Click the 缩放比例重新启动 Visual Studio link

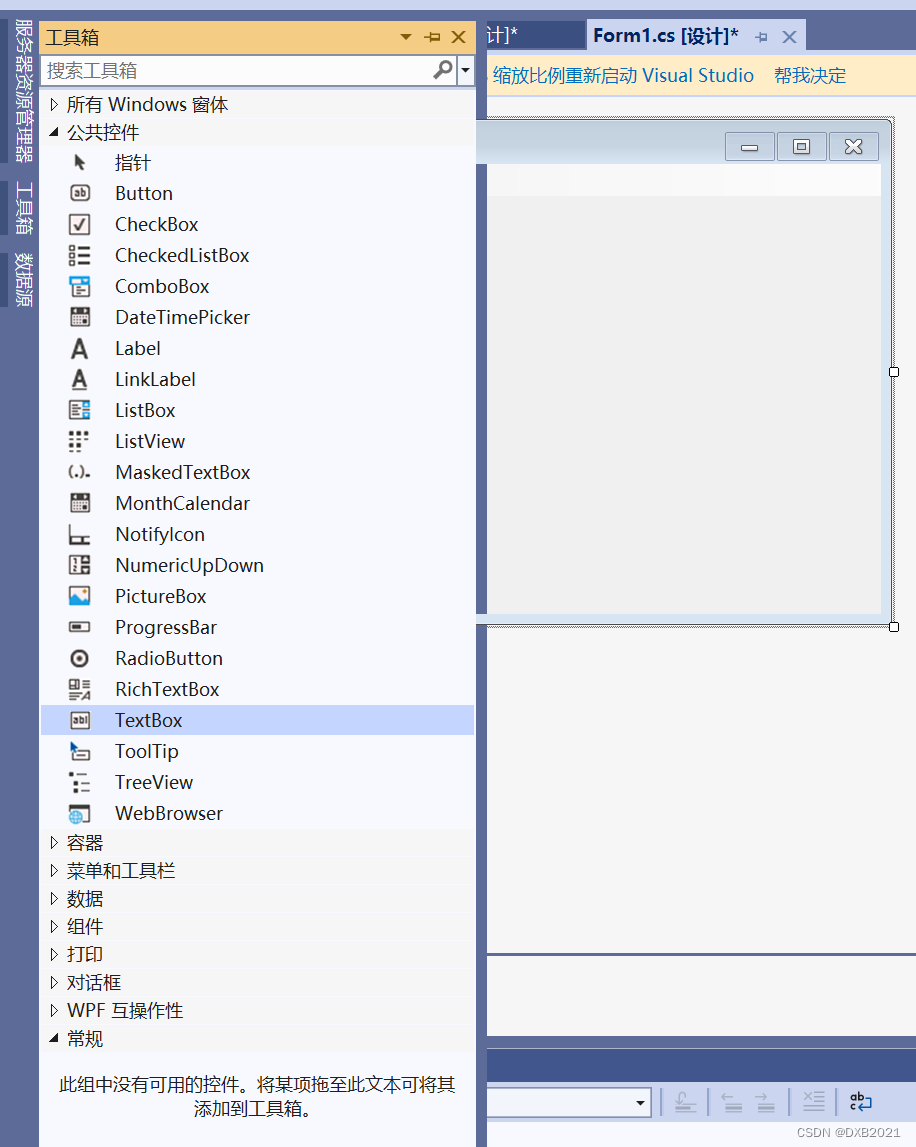click(623, 75)
